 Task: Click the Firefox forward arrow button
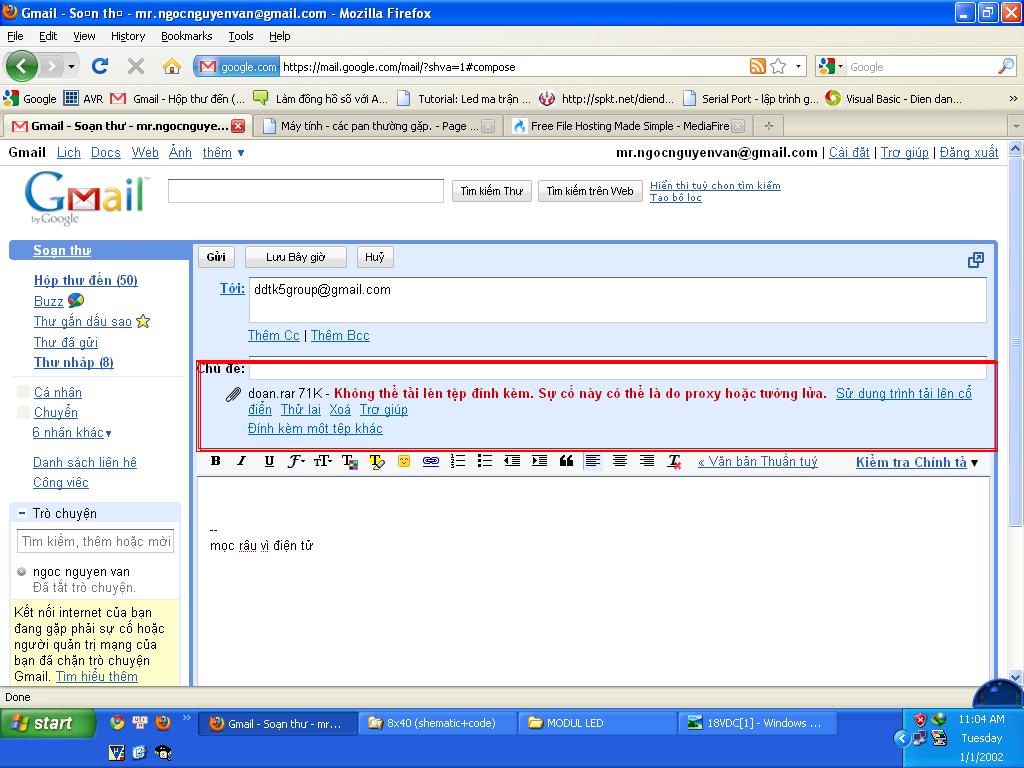coord(51,66)
